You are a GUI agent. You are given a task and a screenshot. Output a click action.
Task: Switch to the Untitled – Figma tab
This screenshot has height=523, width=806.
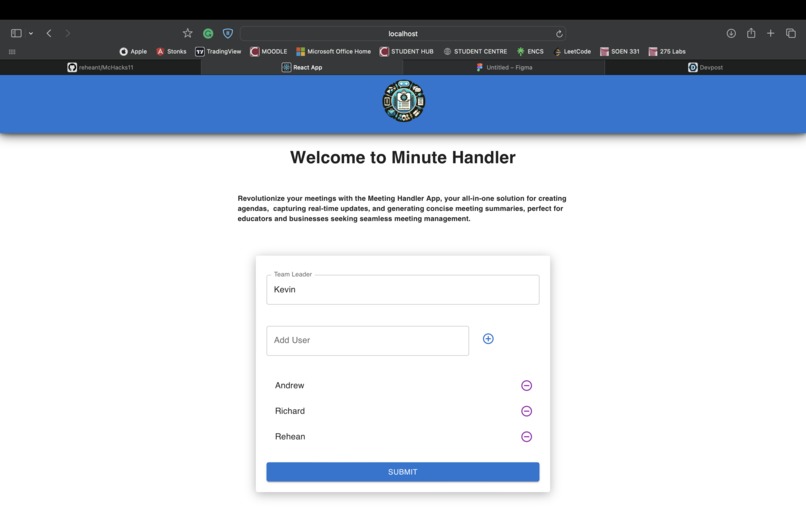pos(504,67)
